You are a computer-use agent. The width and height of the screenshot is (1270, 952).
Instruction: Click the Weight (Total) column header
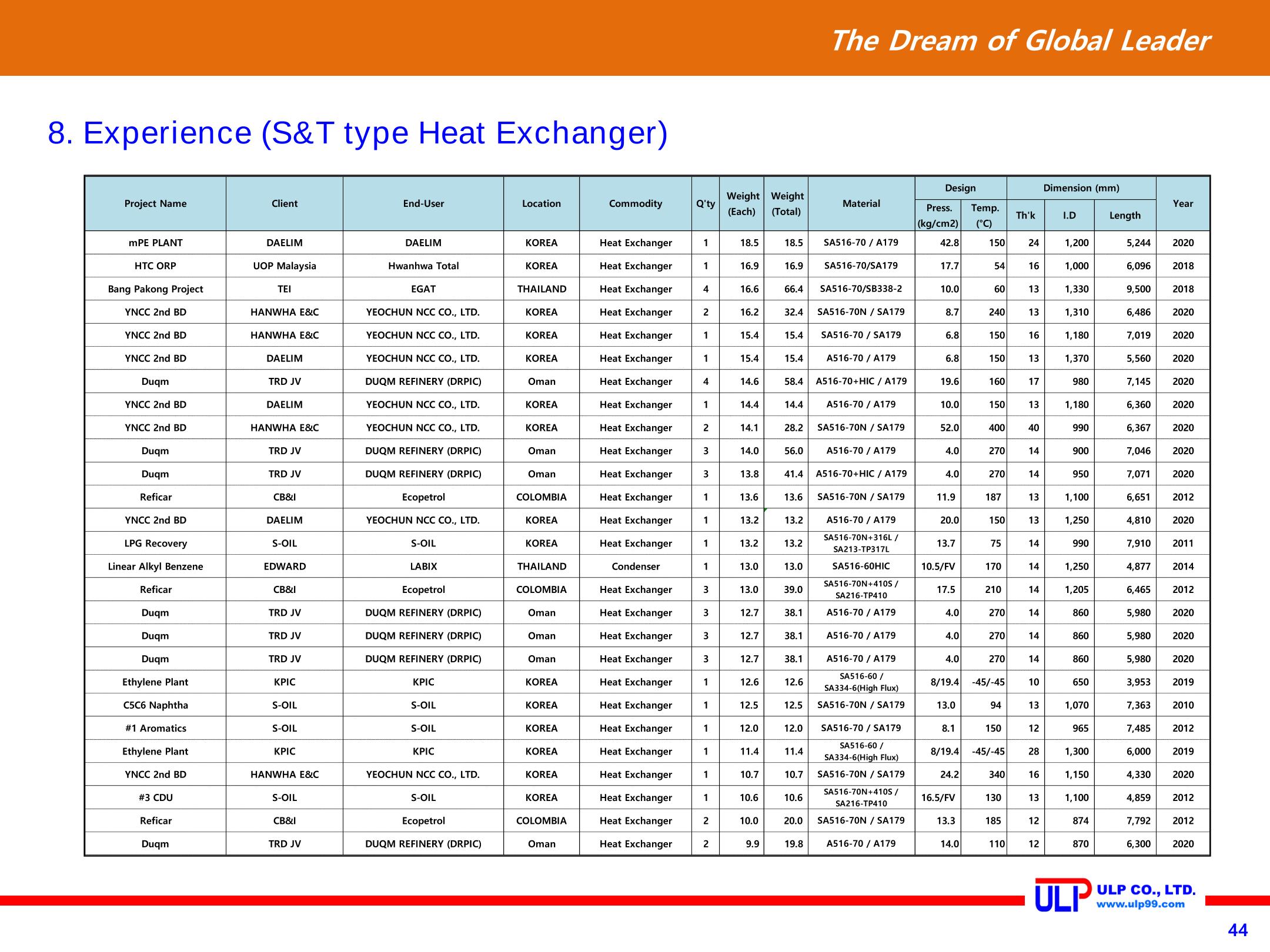(786, 203)
